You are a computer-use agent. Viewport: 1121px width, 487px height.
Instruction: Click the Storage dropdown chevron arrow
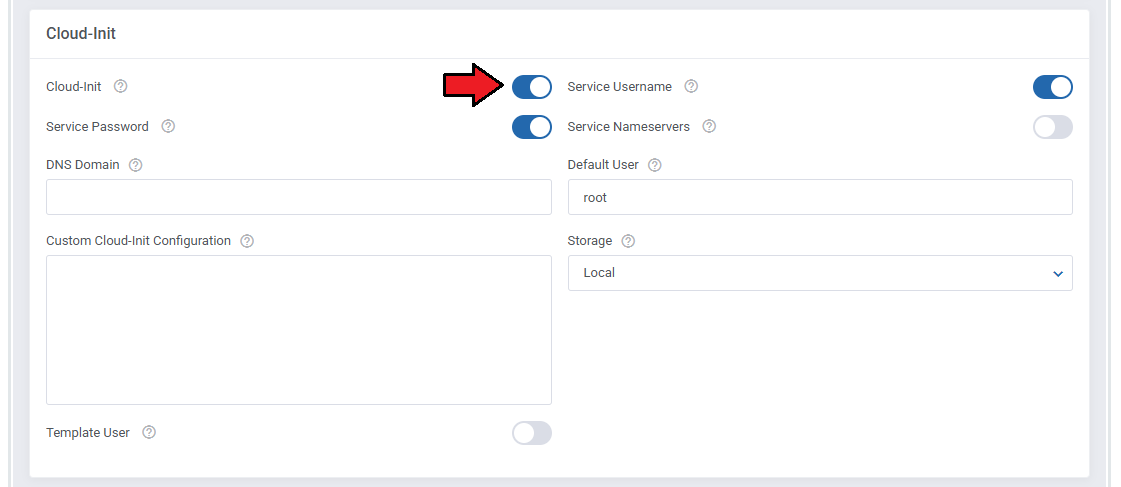pos(1058,274)
